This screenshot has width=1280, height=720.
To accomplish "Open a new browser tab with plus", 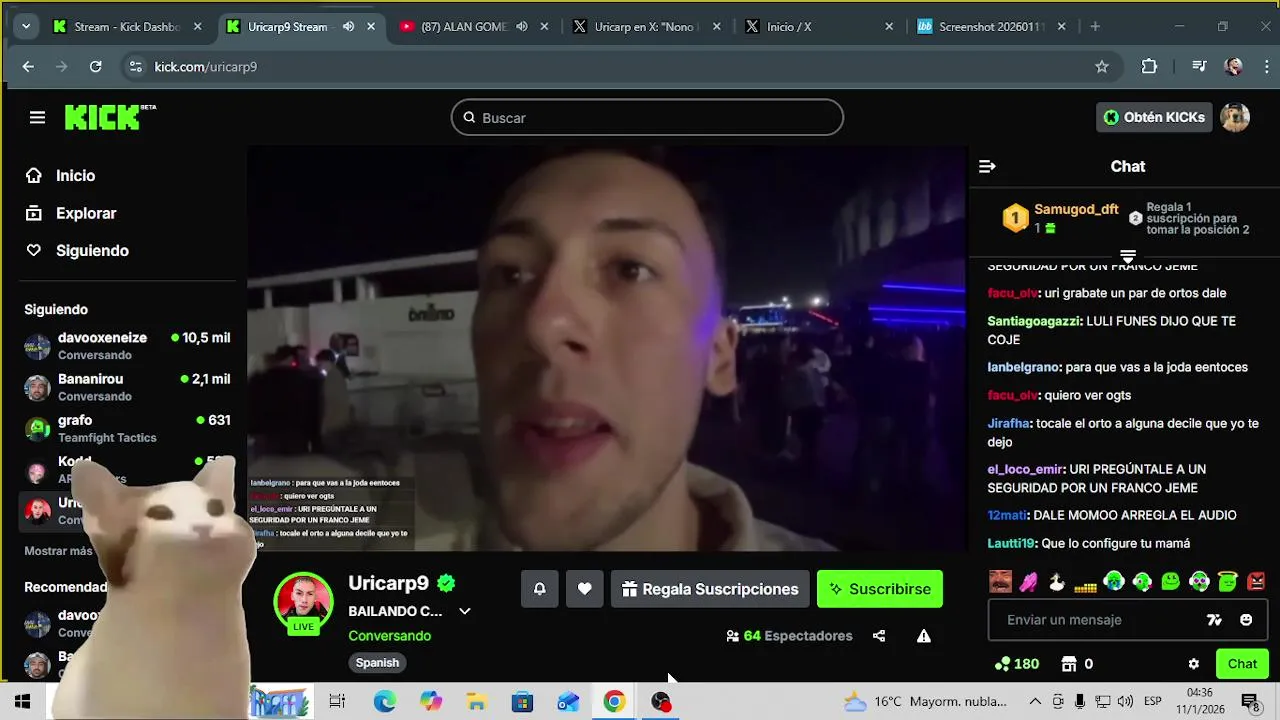I will tap(1095, 27).
